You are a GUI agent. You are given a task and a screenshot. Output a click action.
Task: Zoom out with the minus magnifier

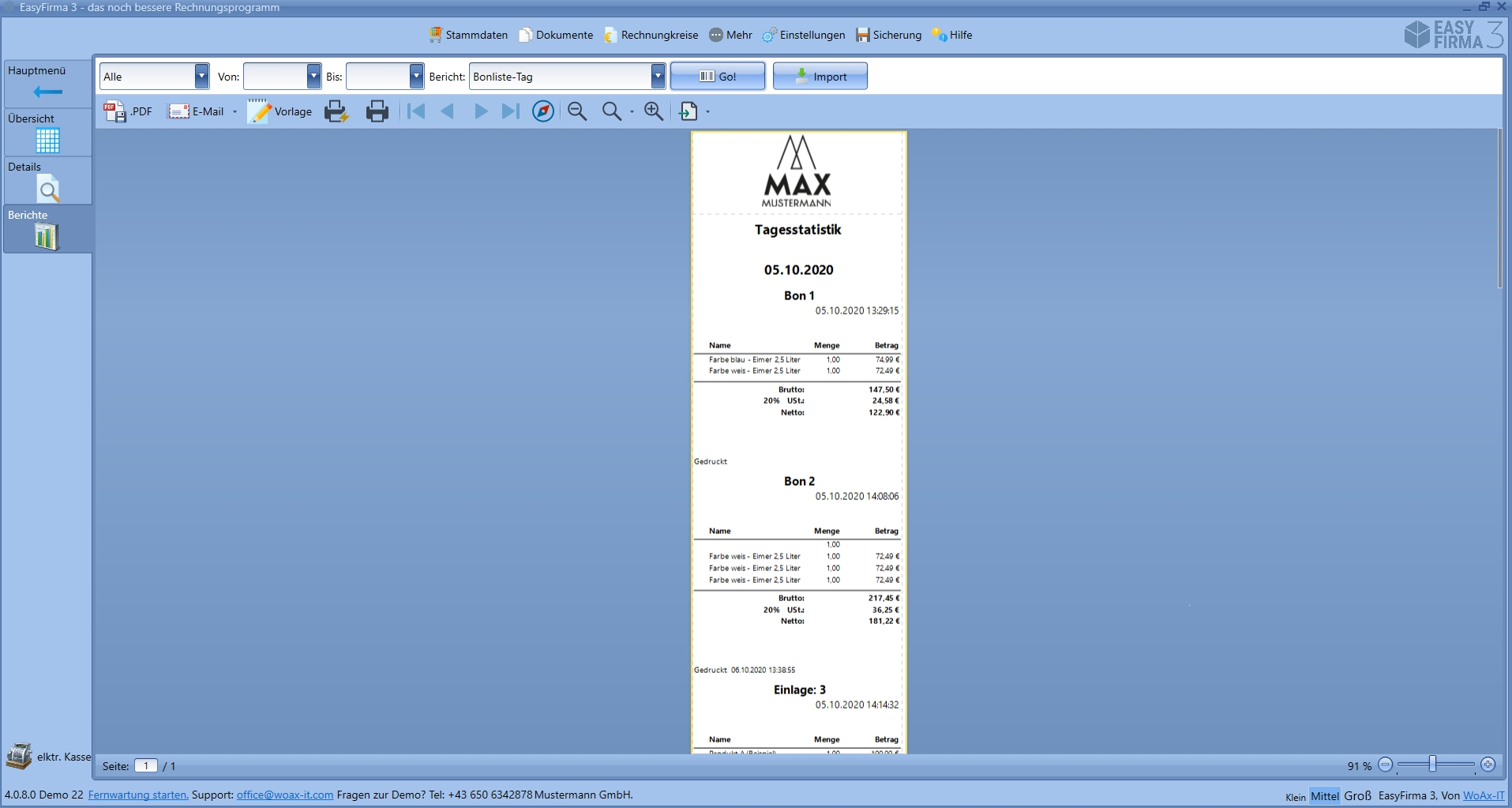pos(577,111)
